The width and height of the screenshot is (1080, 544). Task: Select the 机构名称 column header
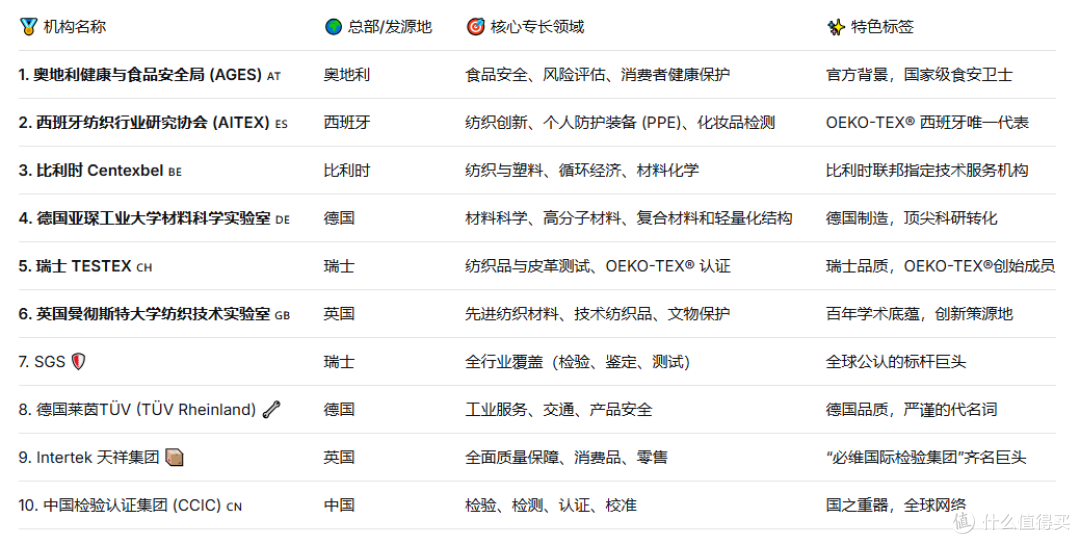(x=74, y=27)
